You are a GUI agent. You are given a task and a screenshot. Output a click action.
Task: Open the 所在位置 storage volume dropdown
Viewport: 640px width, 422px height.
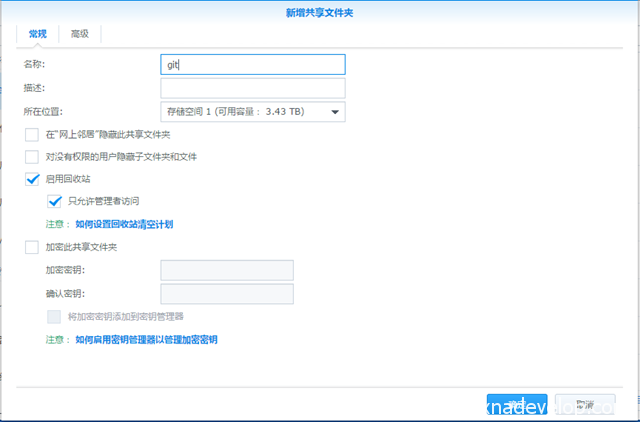pos(252,112)
